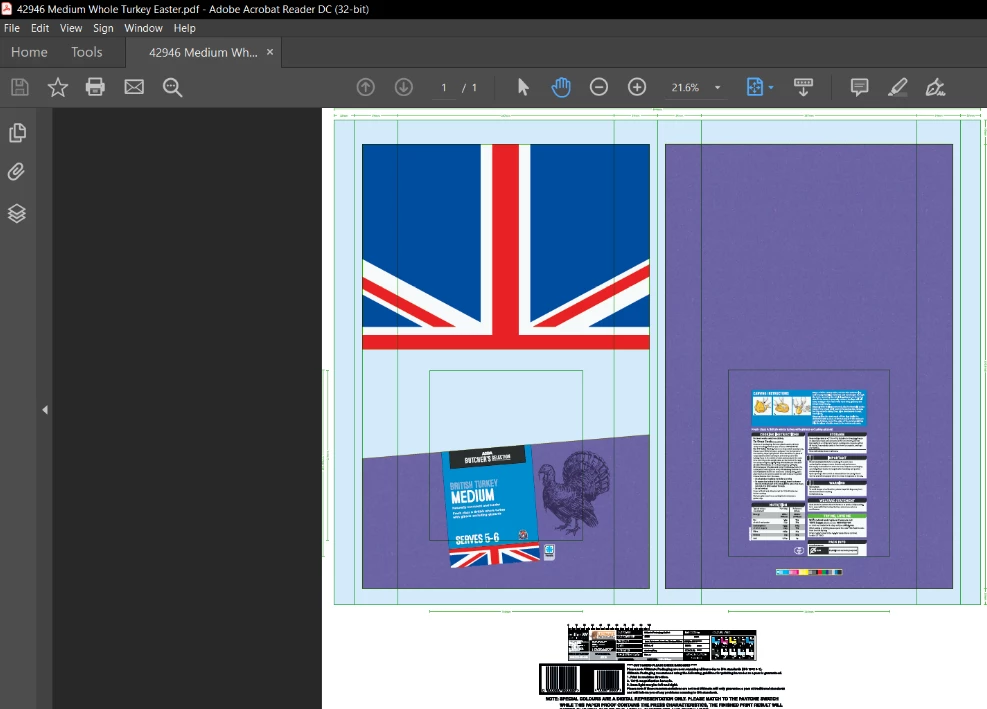The height and width of the screenshot is (709, 987).
Task: Open the page thumbnails panel
Action: (17, 133)
